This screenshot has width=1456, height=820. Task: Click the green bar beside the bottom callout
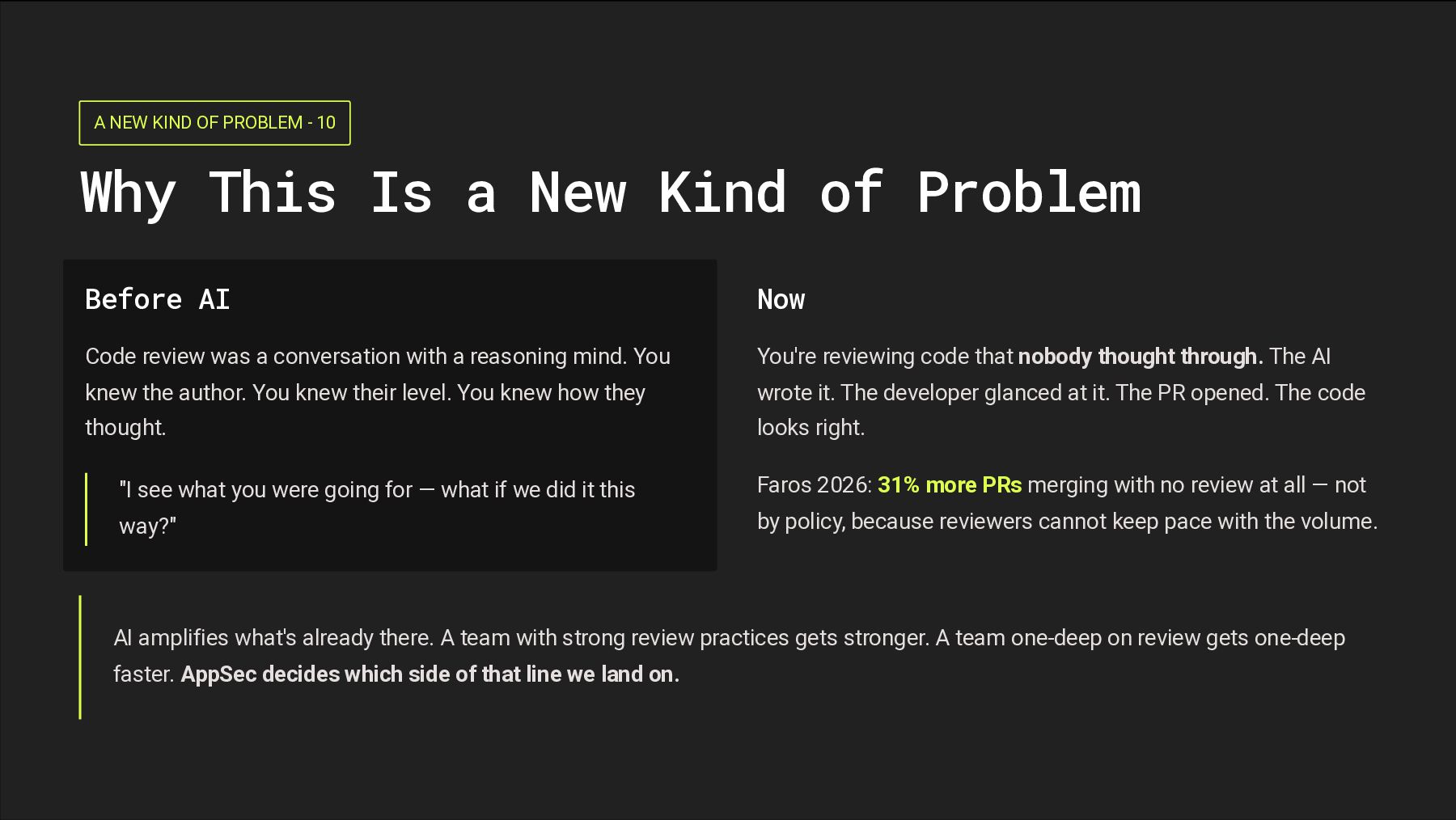point(80,657)
